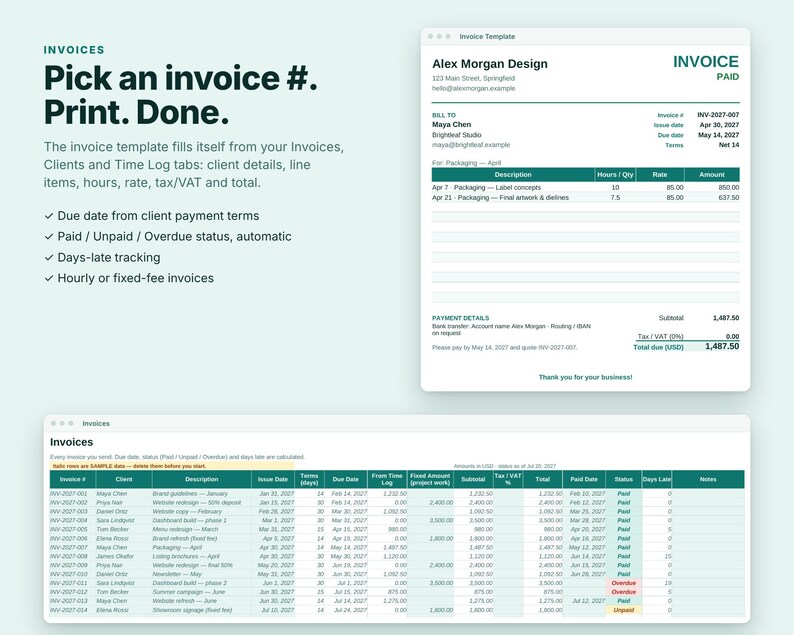794x635 pixels.
Task: Click the 'Due Date' column header
Action: [345, 479]
